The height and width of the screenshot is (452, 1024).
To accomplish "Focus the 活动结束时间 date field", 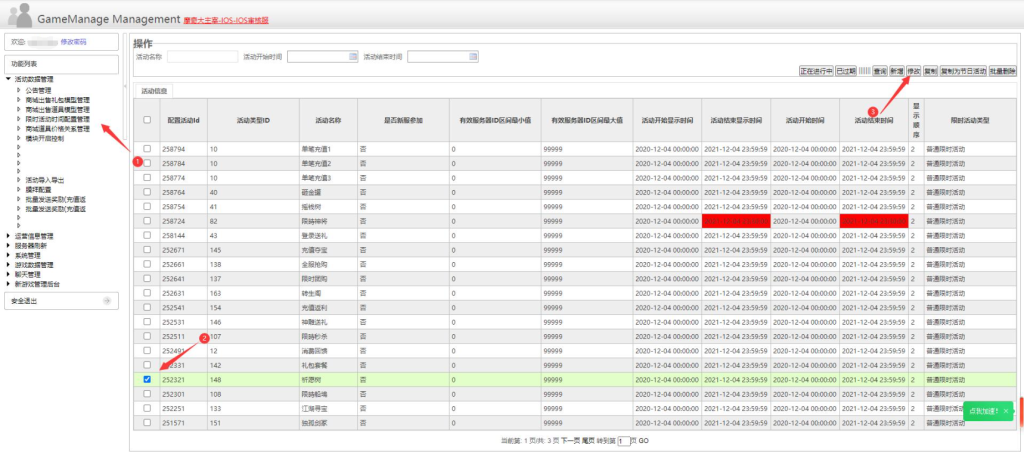I will click(x=443, y=57).
